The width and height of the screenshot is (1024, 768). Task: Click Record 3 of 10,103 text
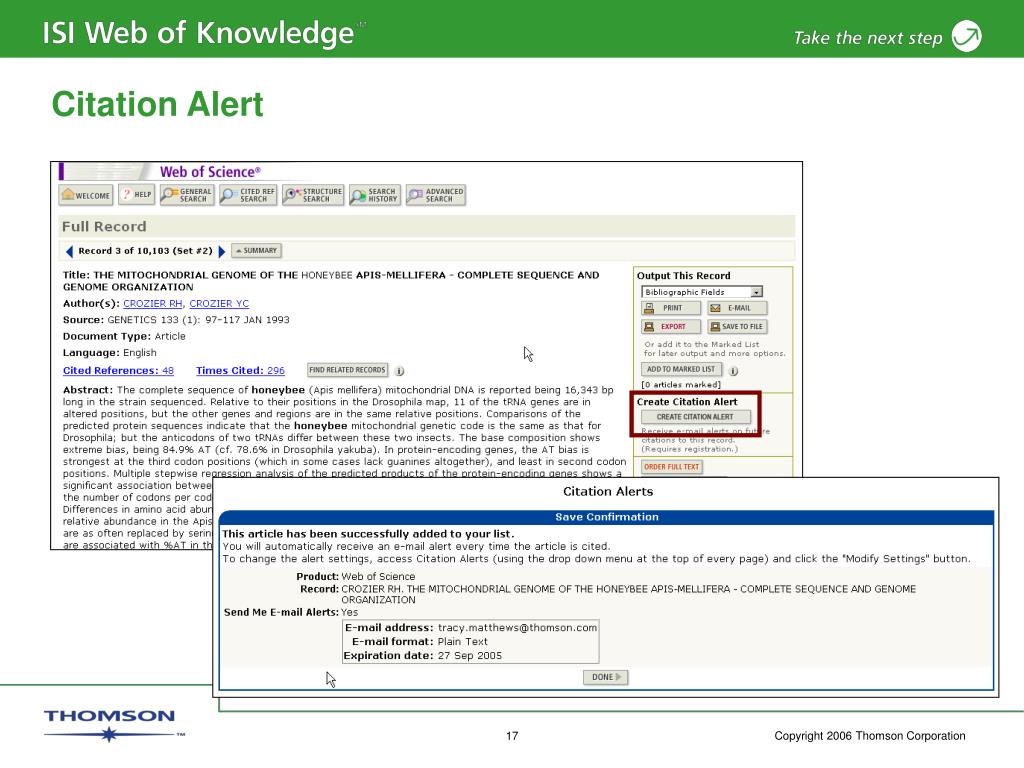145,251
